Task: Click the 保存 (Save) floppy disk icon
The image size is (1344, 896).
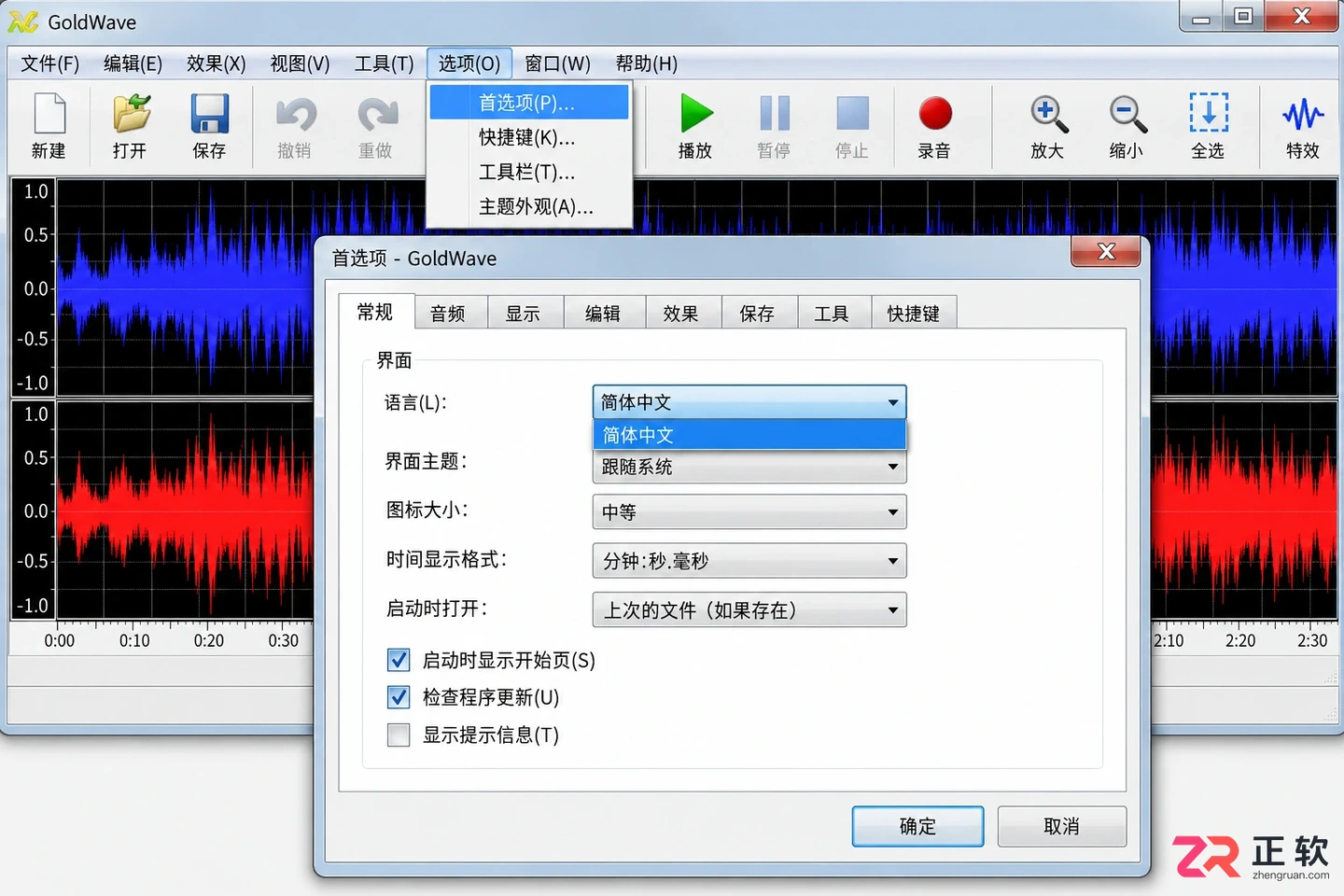Action: [210, 114]
